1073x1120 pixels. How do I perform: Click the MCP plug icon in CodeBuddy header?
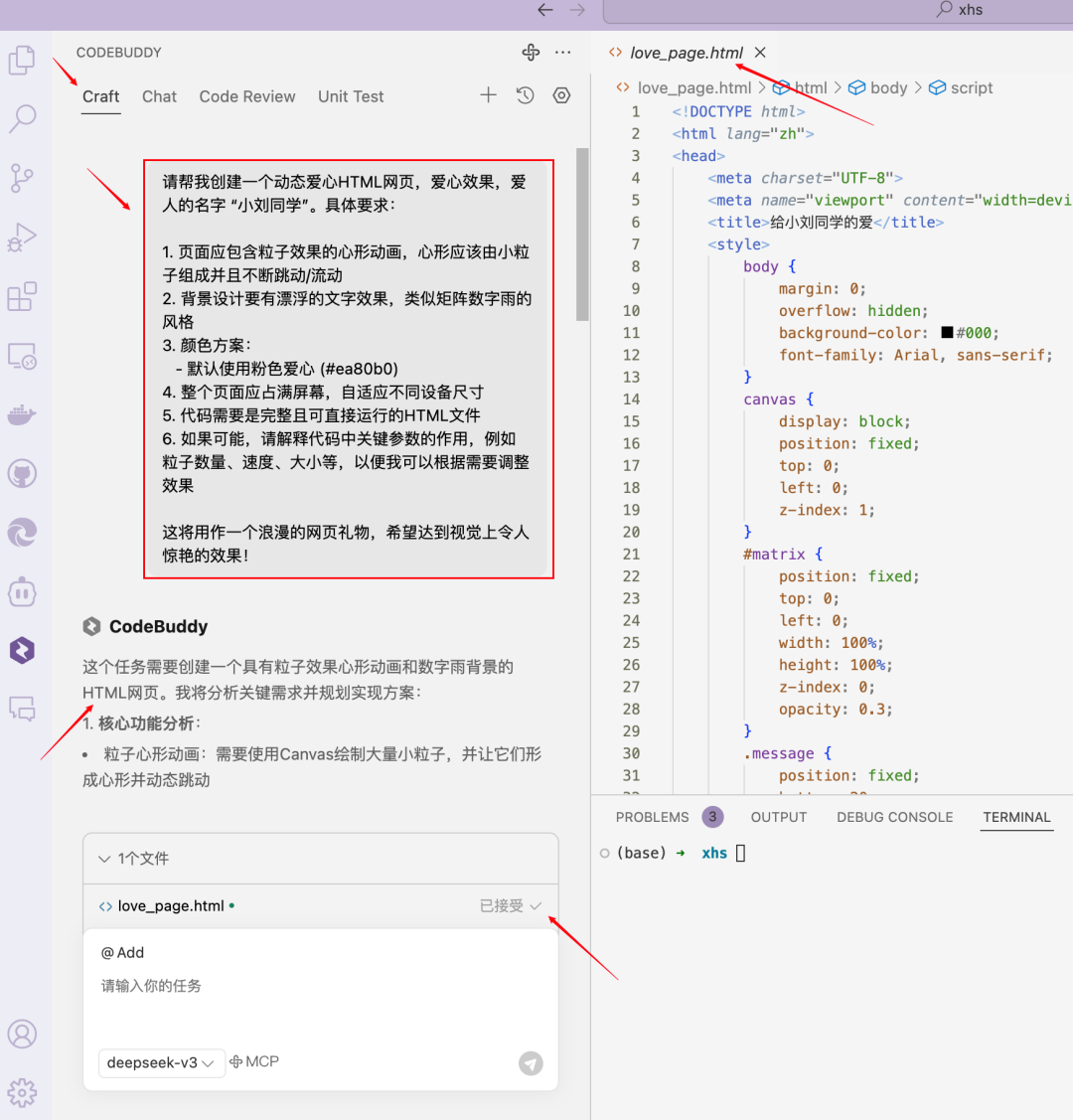coord(532,52)
